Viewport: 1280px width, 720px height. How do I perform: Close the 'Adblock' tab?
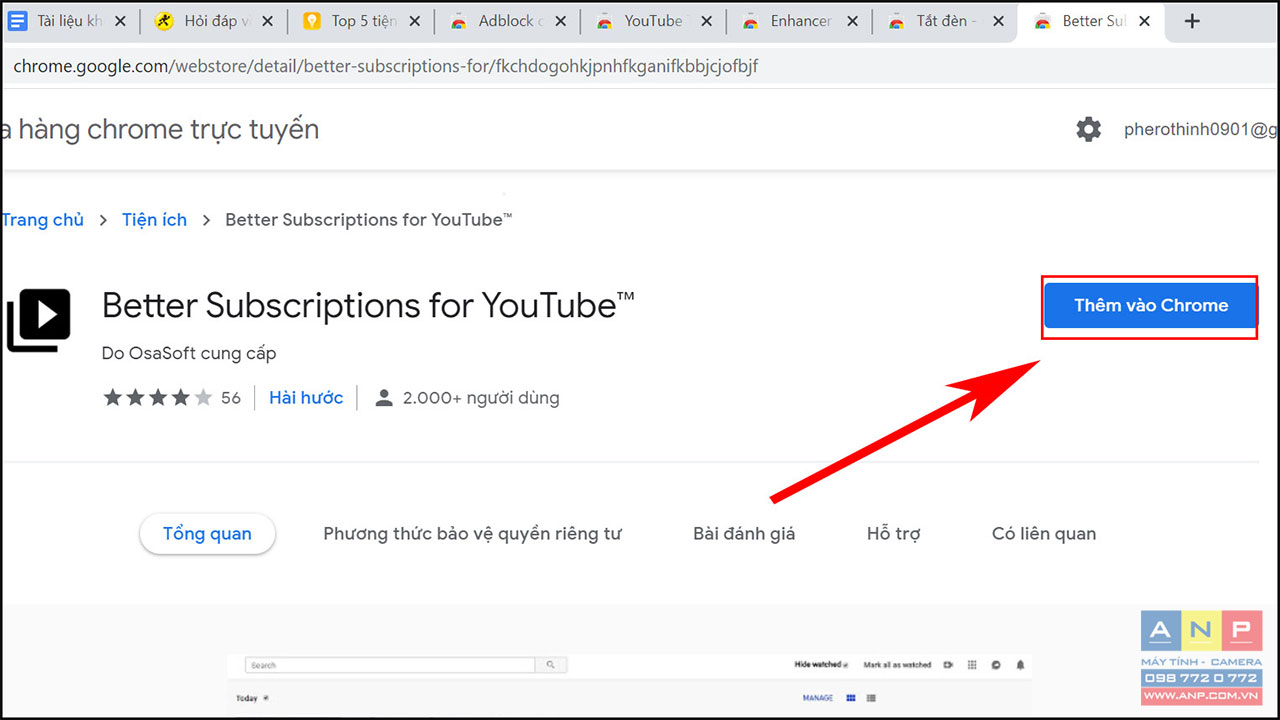coord(561,21)
